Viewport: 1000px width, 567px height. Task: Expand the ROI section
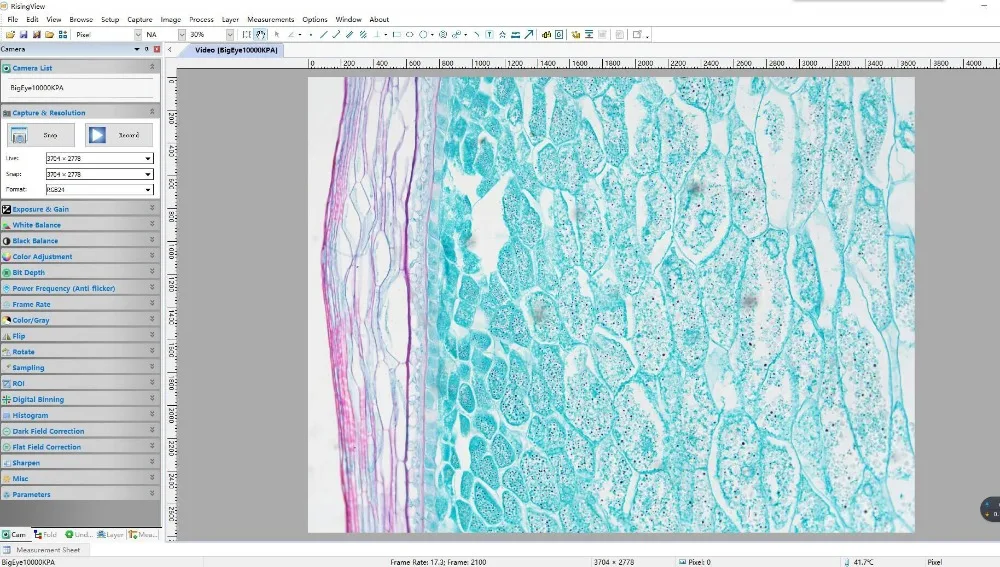(x=80, y=383)
